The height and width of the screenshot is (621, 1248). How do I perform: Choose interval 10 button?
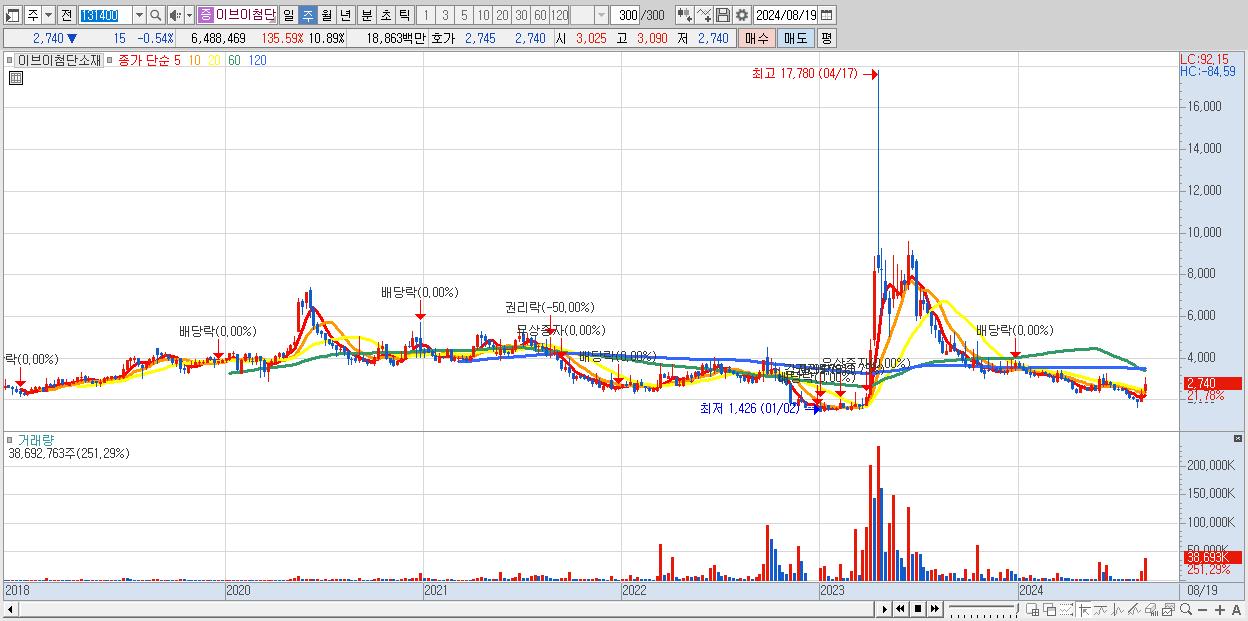click(483, 15)
